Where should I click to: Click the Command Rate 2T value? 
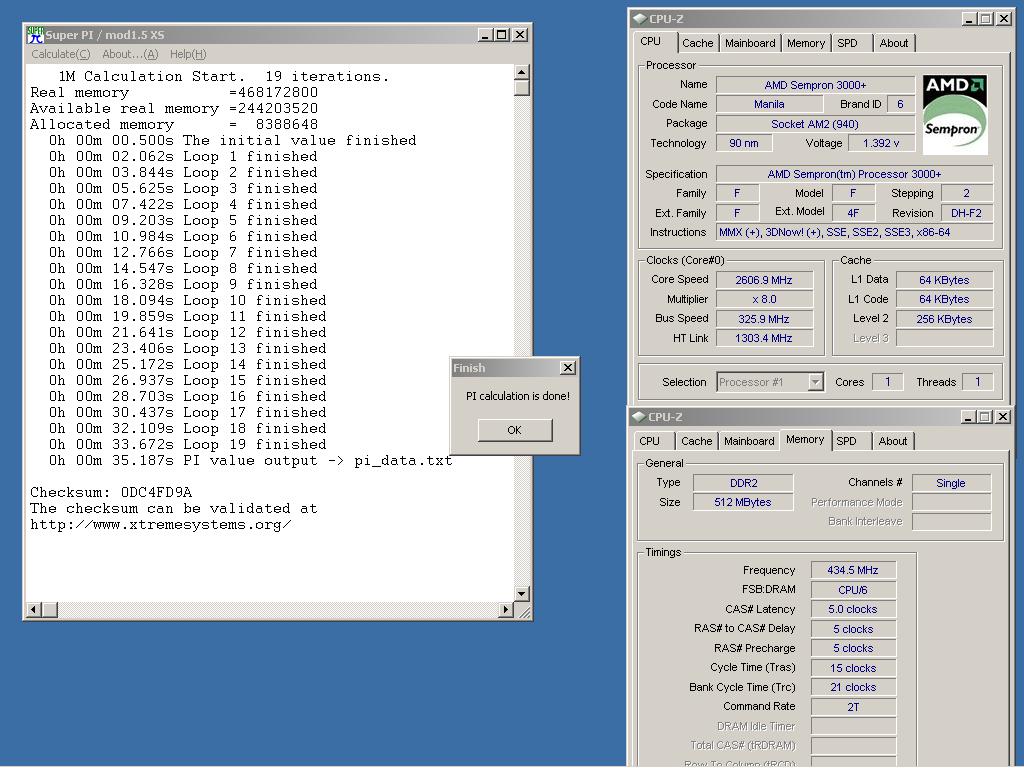point(853,707)
